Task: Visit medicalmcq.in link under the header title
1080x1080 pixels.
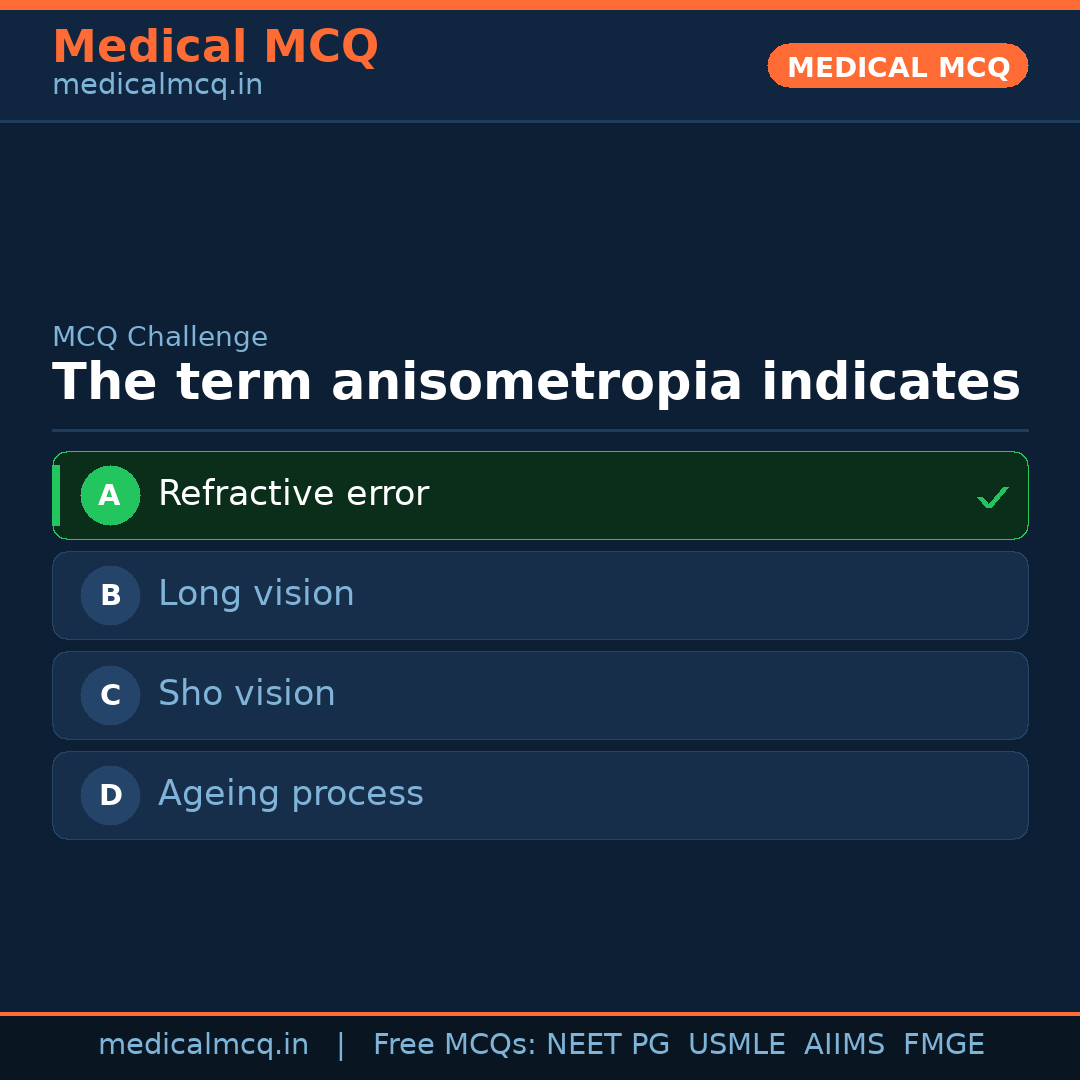Action: pyautogui.click(x=157, y=85)
